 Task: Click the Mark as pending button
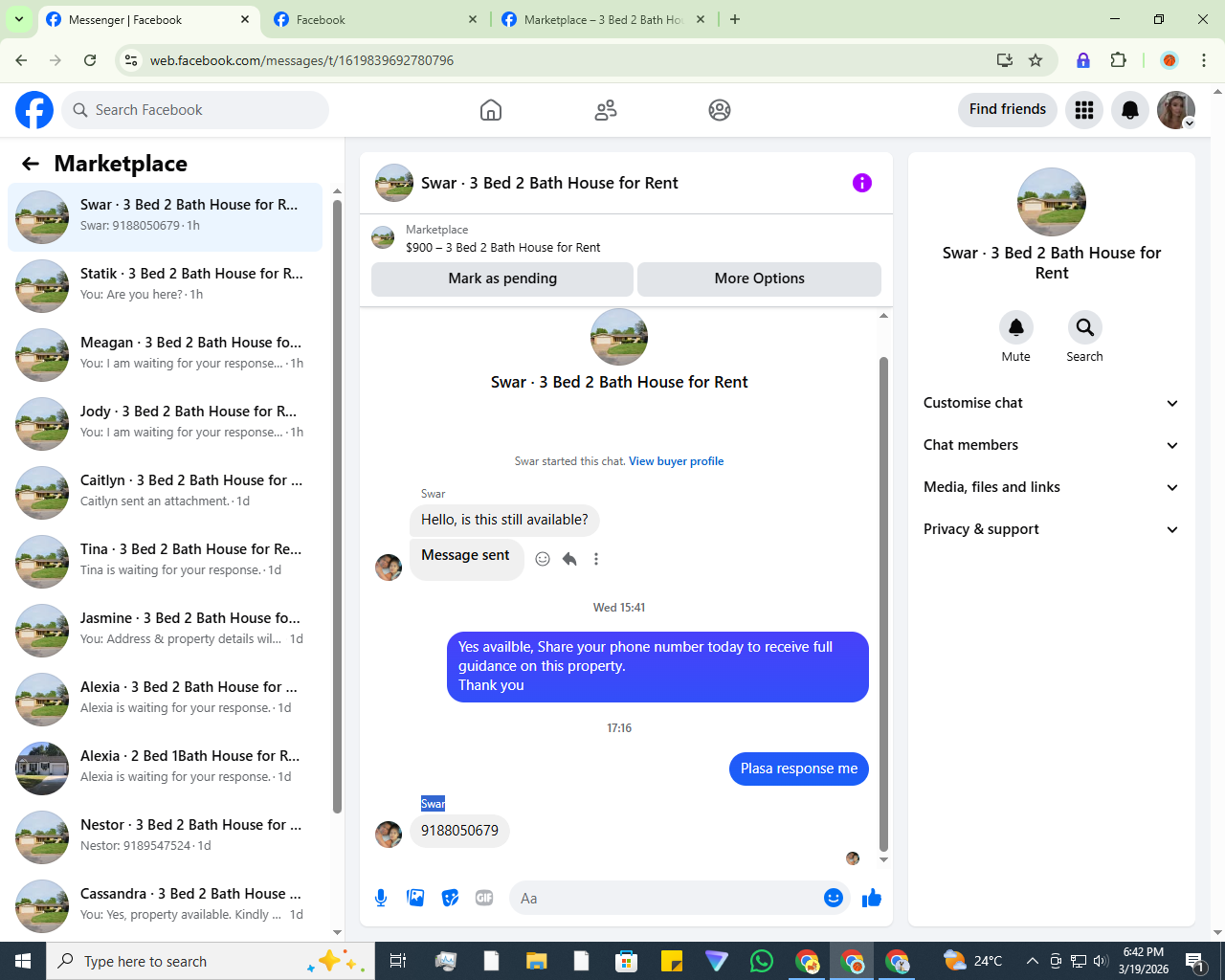(x=502, y=278)
